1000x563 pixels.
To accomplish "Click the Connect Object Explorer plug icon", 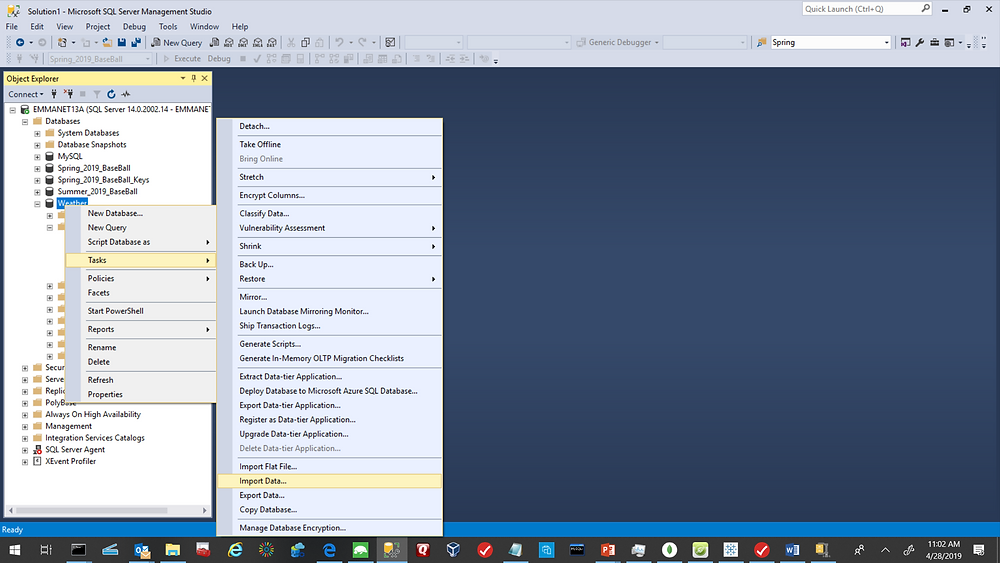I will coord(54,94).
